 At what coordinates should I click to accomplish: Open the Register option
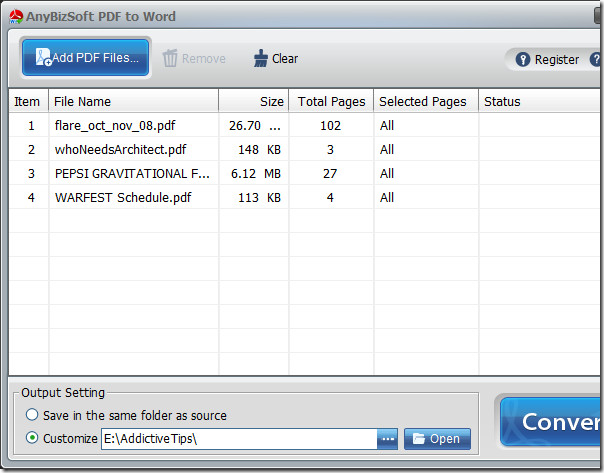tap(547, 59)
